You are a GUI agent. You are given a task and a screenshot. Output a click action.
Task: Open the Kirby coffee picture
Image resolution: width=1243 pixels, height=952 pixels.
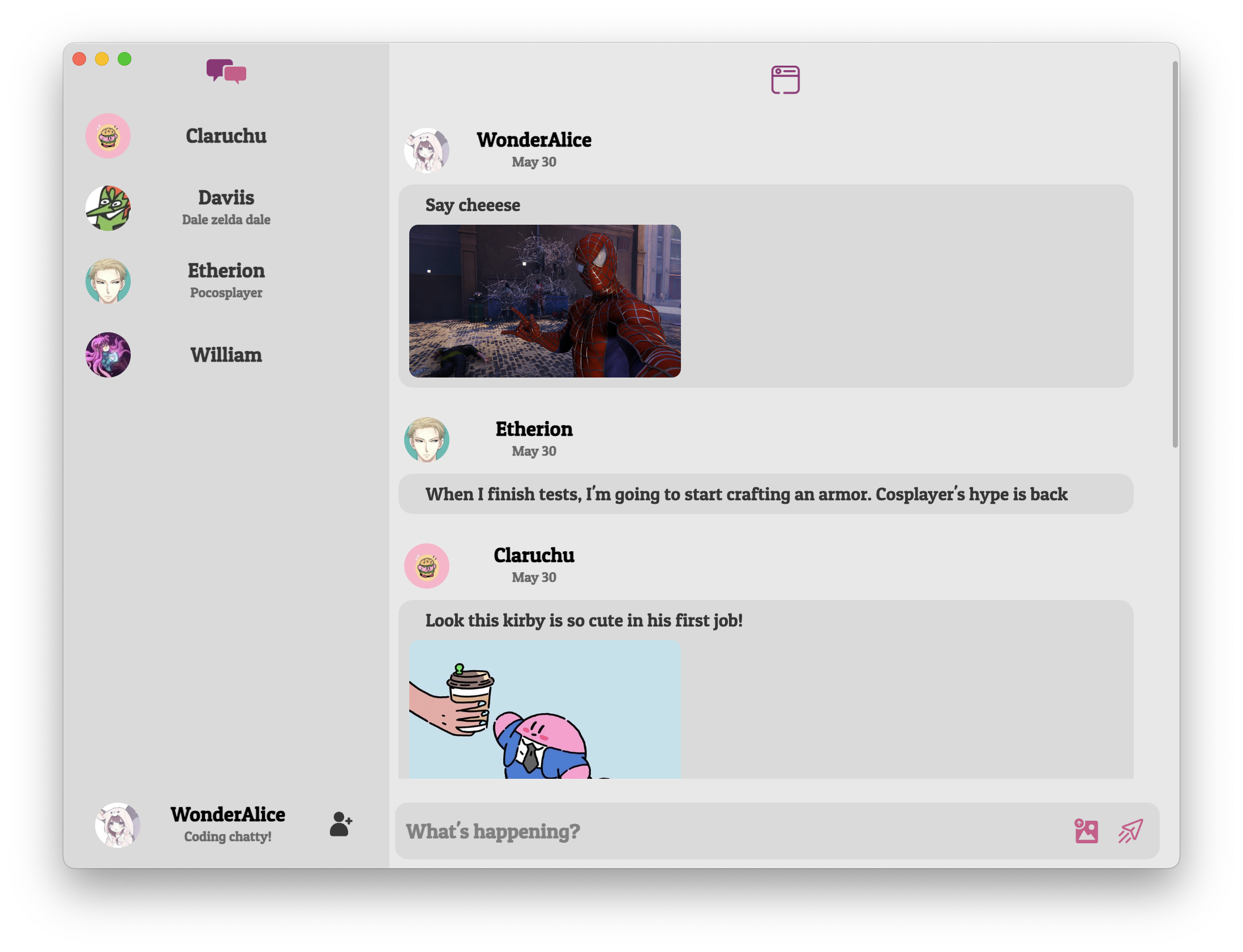click(545, 709)
